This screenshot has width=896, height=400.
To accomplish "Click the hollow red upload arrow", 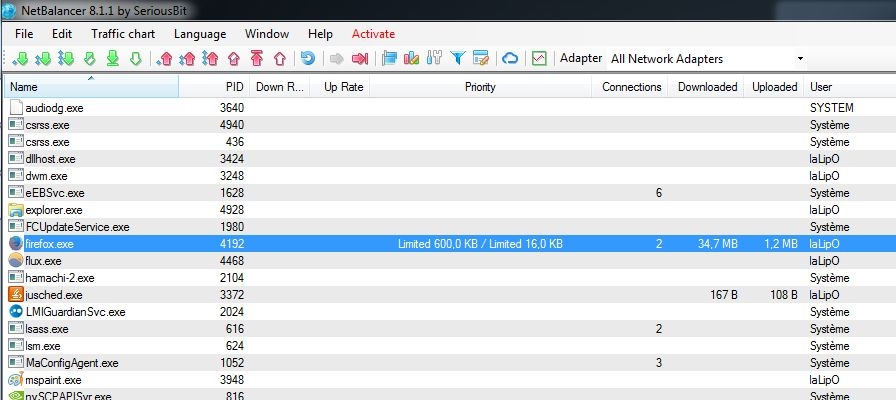I will coord(279,58).
